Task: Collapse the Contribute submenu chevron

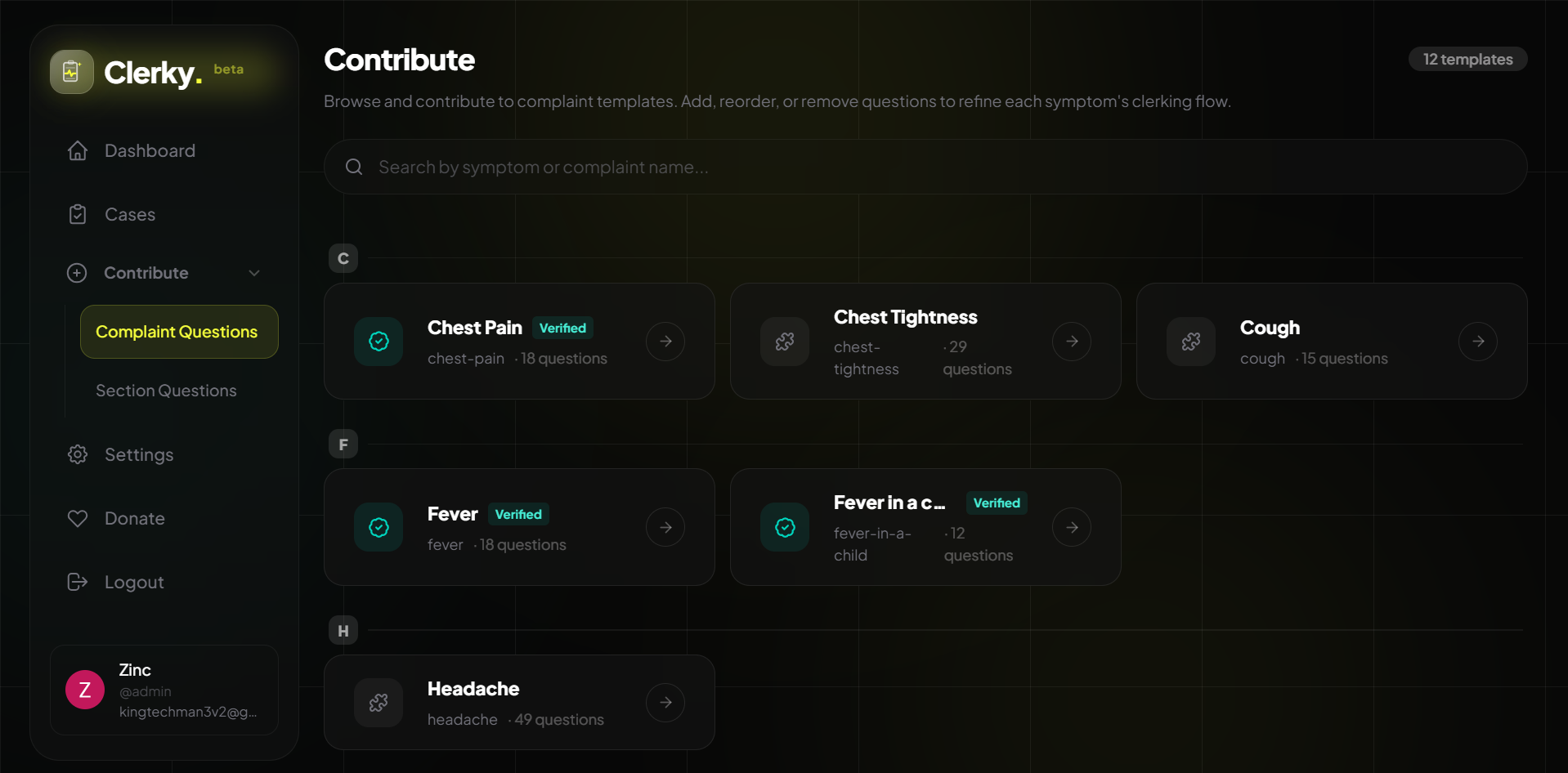Action: pyautogui.click(x=254, y=273)
